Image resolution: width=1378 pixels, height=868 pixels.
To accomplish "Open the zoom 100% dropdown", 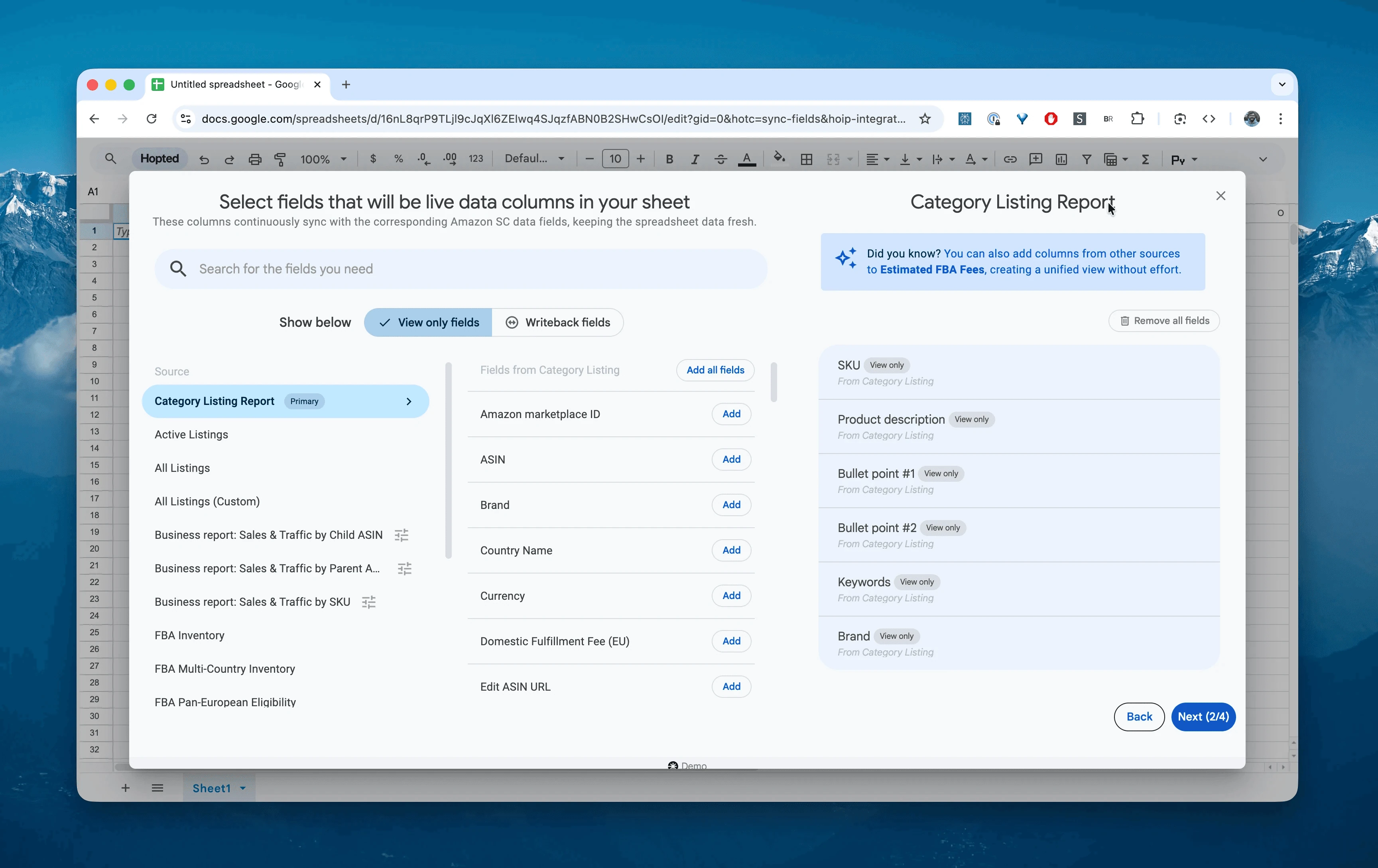I will pos(323,159).
